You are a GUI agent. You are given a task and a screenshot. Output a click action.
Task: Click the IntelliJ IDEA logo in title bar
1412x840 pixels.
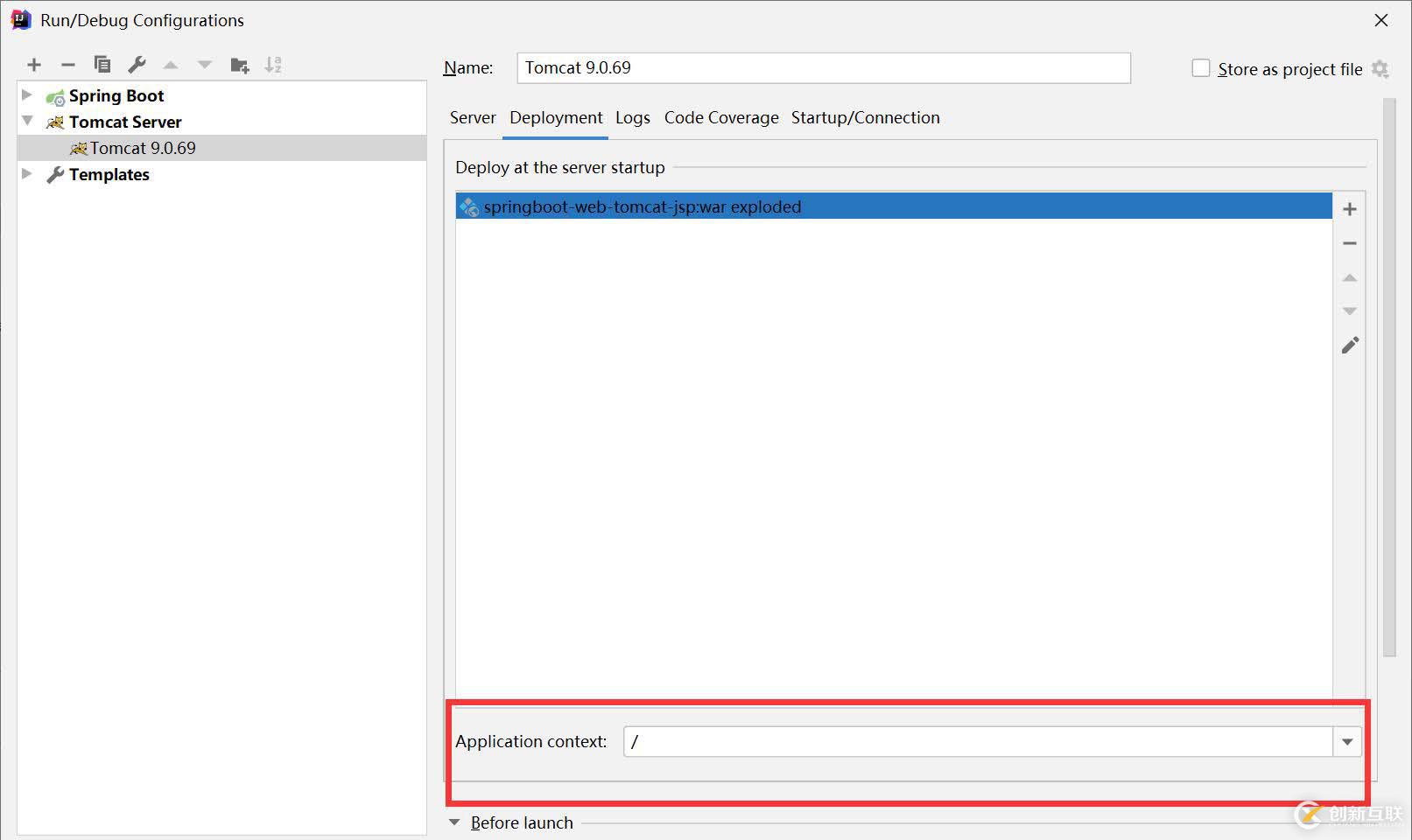[21, 20]
